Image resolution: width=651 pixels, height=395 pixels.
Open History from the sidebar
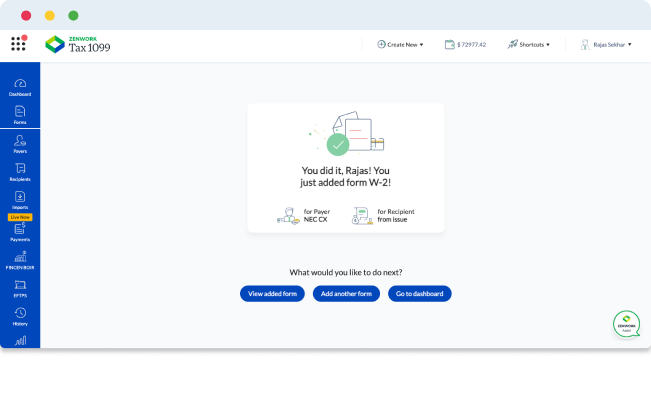[20, 316]
